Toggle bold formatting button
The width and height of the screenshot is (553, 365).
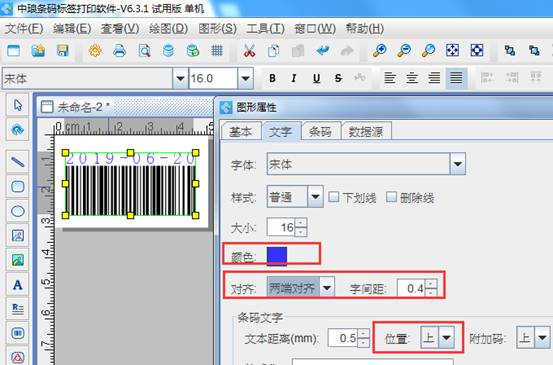click(272, 78)
